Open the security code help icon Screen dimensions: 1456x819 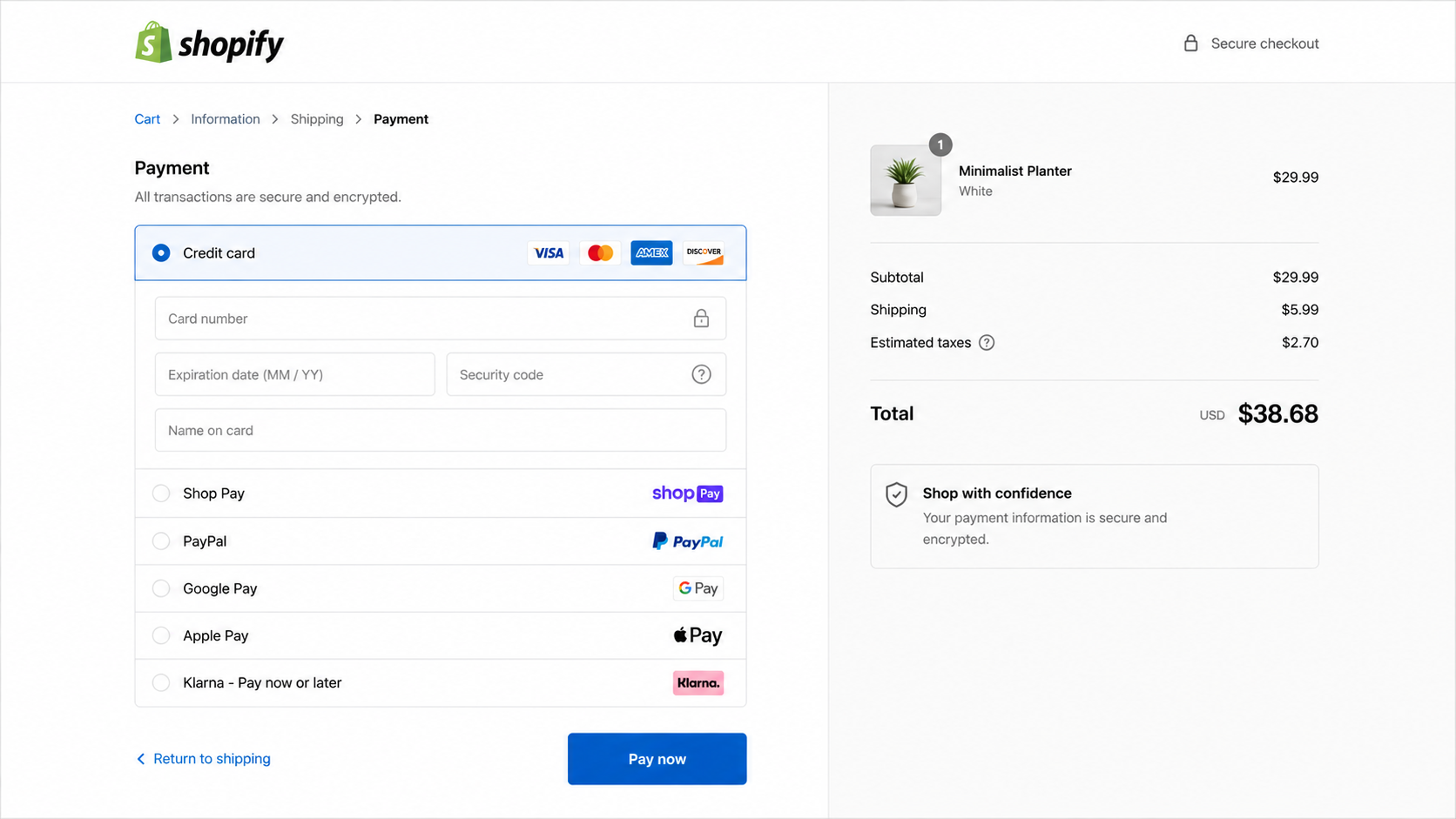[701, 374]
